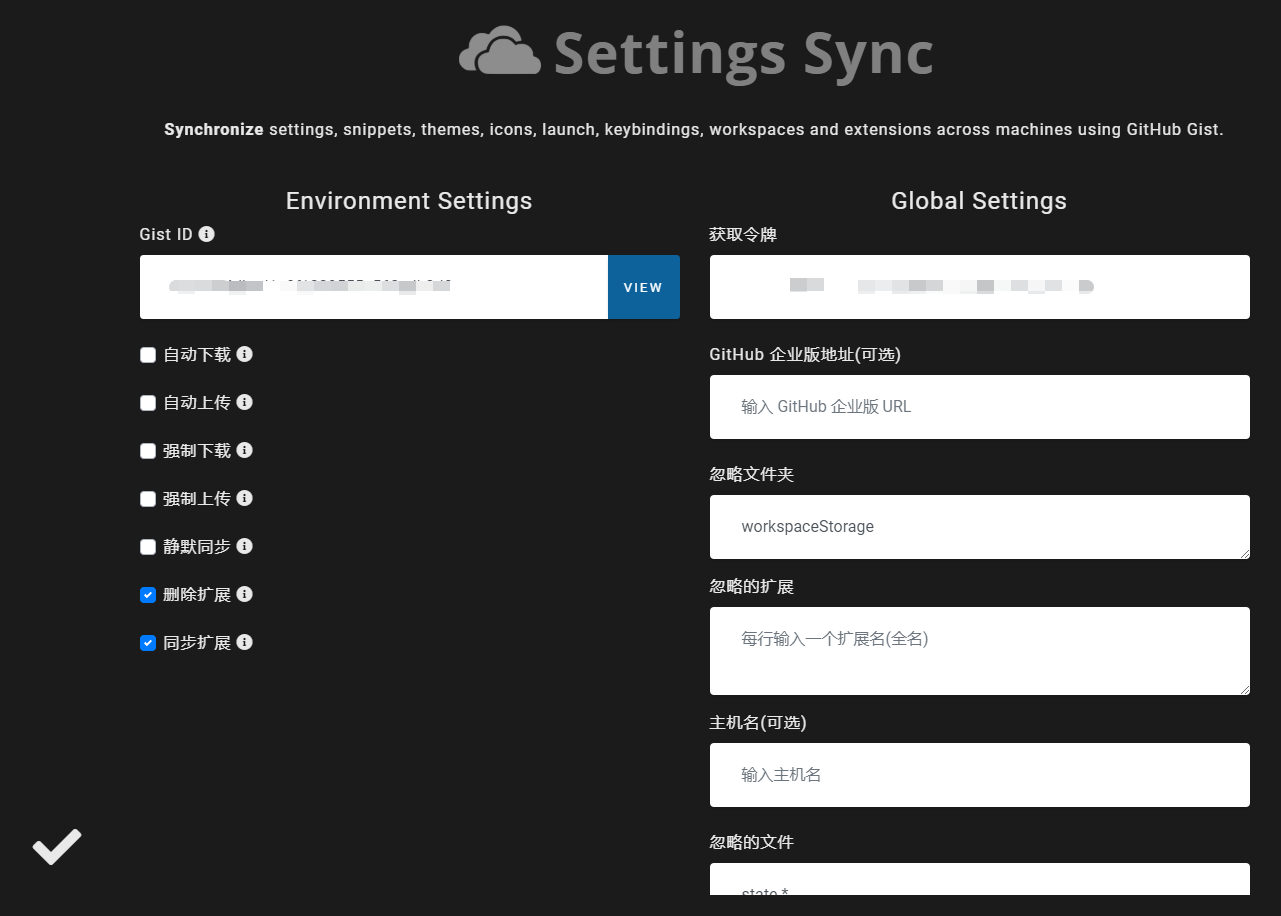Open the Gist ID info tooltip
This screenshot has height=916, width=1281.
pyautogui.click(x=207, y=234)
